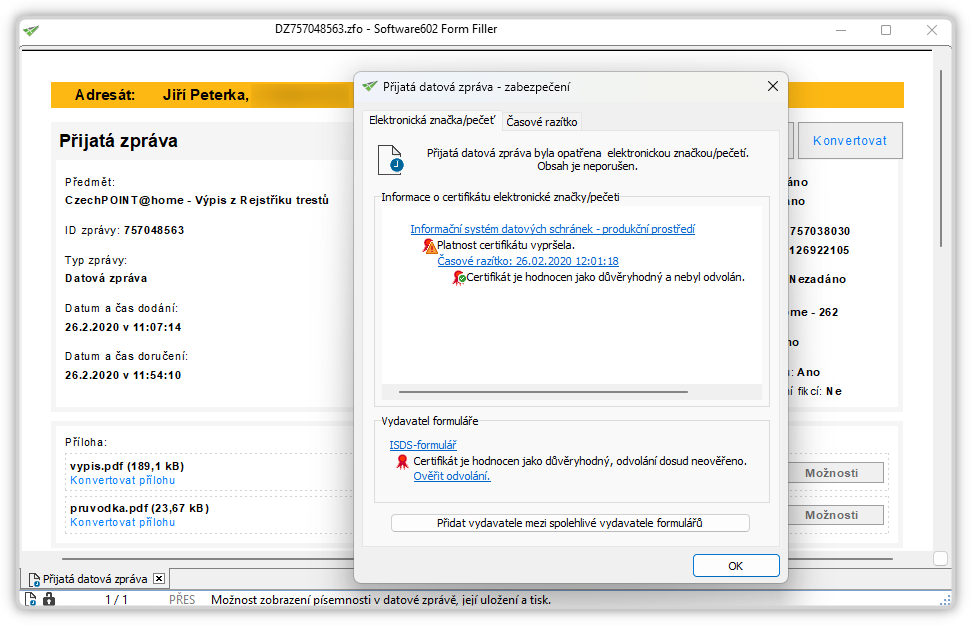The width and height of the screenshot is (971, 625).
Task: Close the security dialog with the X button
Action: click(x=772, y=86)
